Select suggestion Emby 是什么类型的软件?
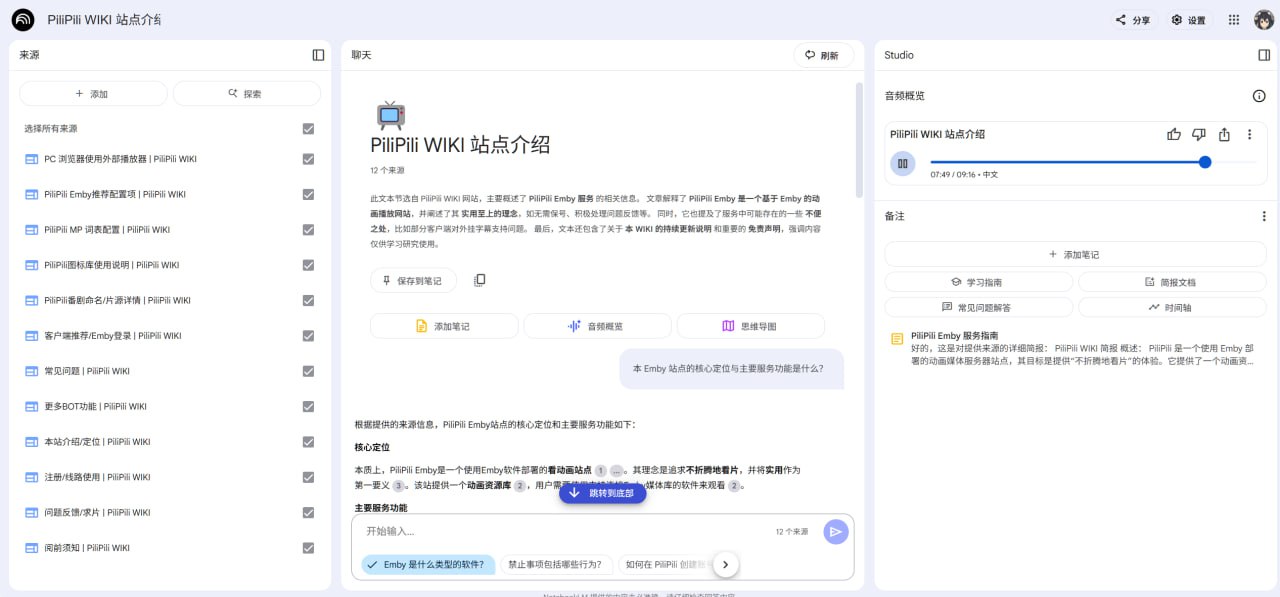The height and width of the screenshot is (597, 1280). coord(428,565)
